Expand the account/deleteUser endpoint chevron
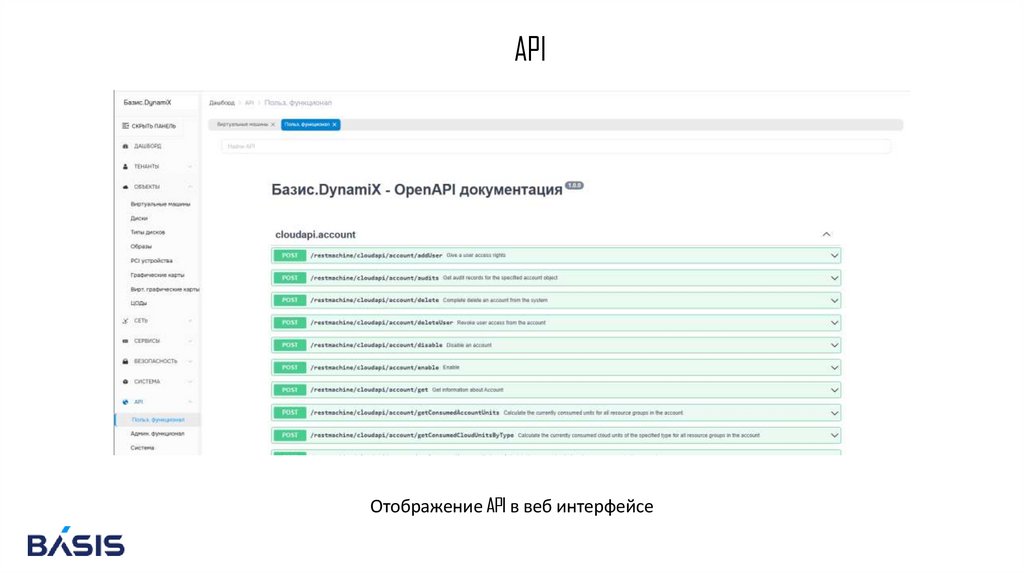Viewport: 1024px width, 574px height. [x=834, y=323]
